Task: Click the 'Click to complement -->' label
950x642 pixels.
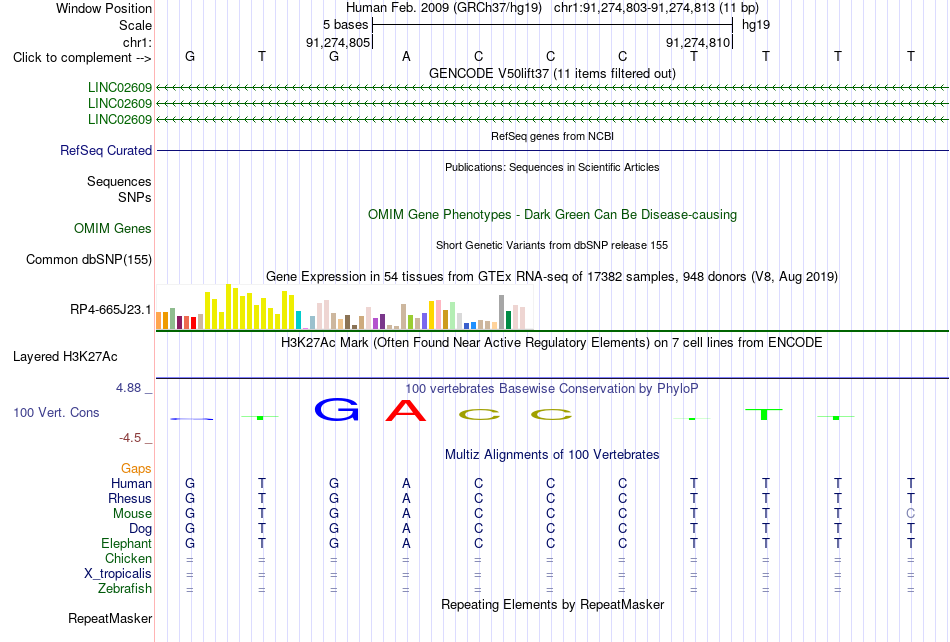Action: point(82,58)
